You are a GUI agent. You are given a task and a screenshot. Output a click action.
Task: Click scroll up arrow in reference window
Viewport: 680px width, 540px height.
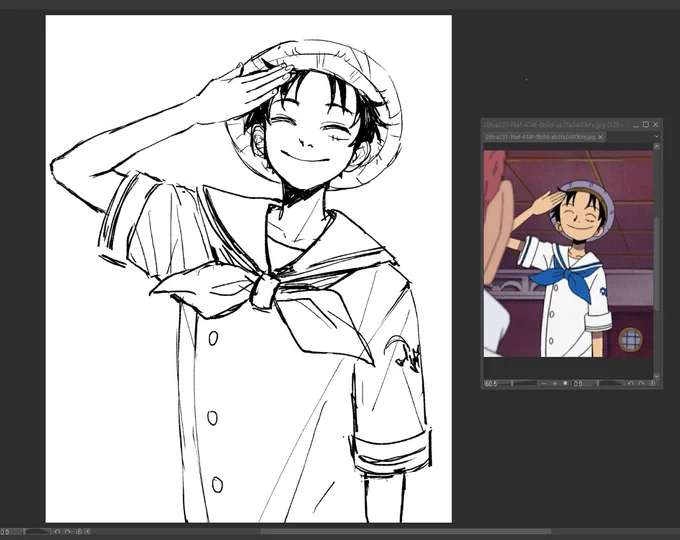pyautogui.click(x=656, y=147)
